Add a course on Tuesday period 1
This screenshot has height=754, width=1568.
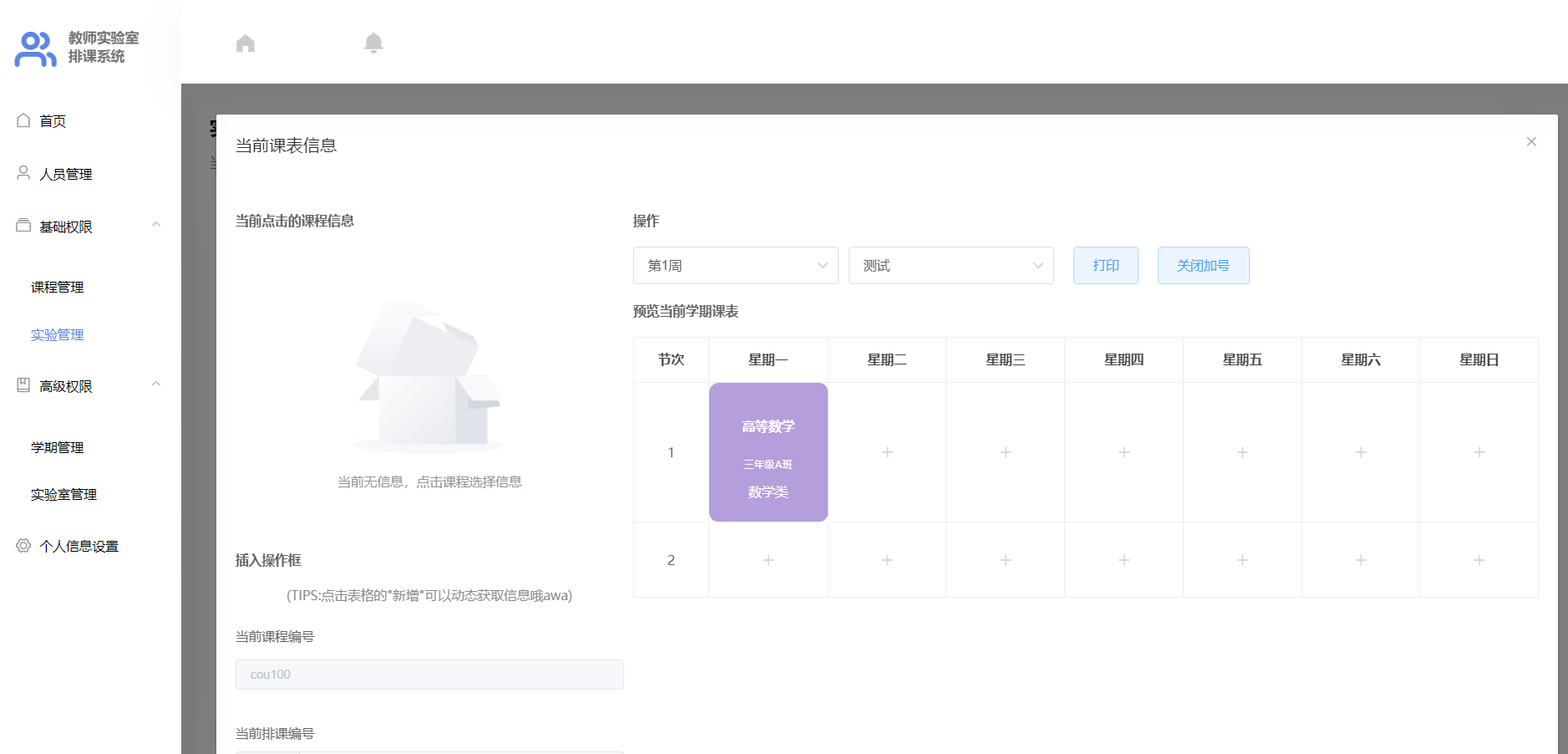pos(887,452)
